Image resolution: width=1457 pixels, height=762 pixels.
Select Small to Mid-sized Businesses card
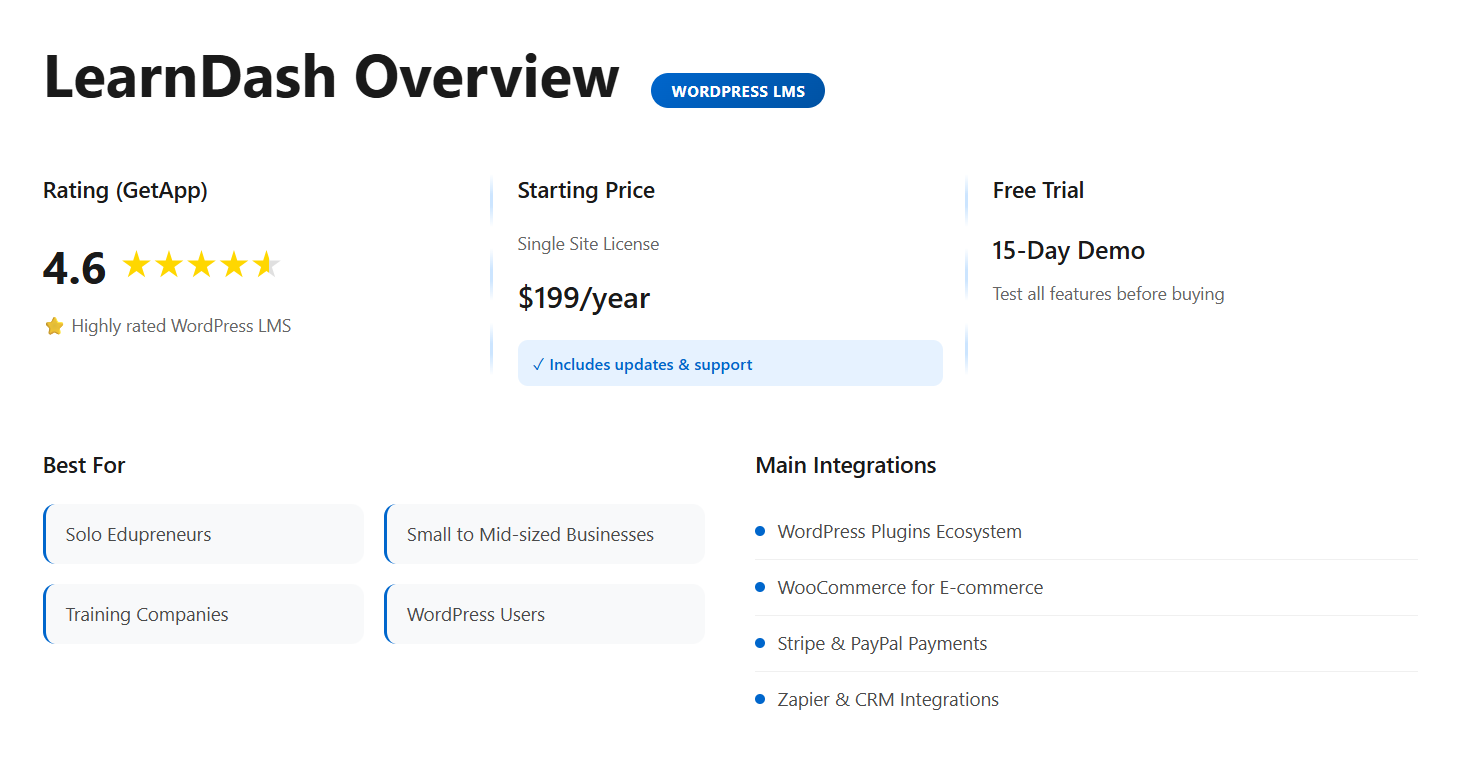[544, 534]
